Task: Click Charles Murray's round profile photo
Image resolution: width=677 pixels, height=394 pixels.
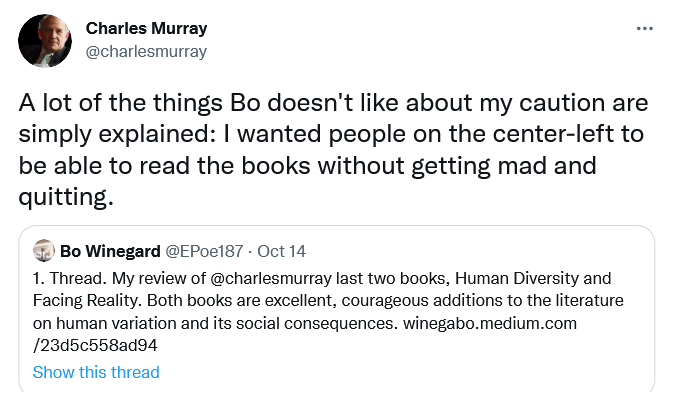Action: 45,41
